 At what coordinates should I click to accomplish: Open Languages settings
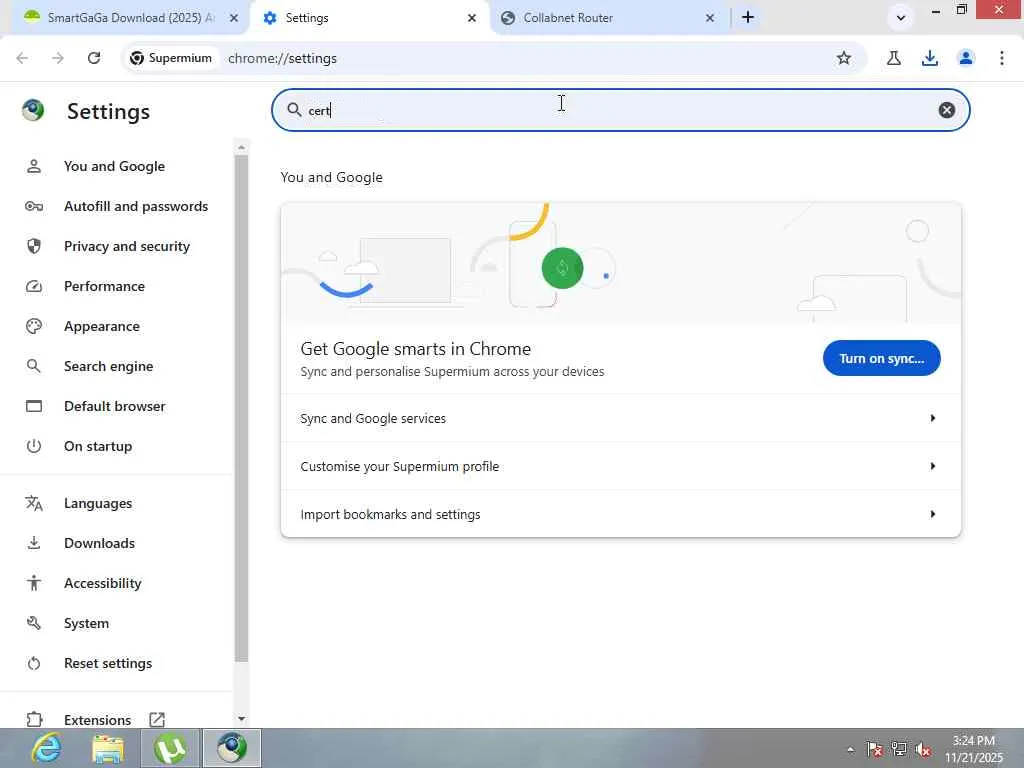pos(98,503)
